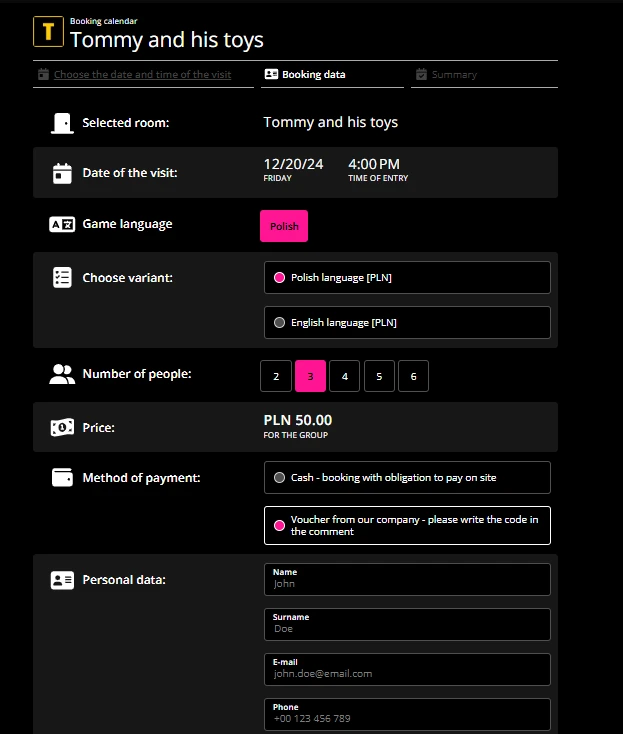Go back to Choose the date and time step

coord(142,75)
